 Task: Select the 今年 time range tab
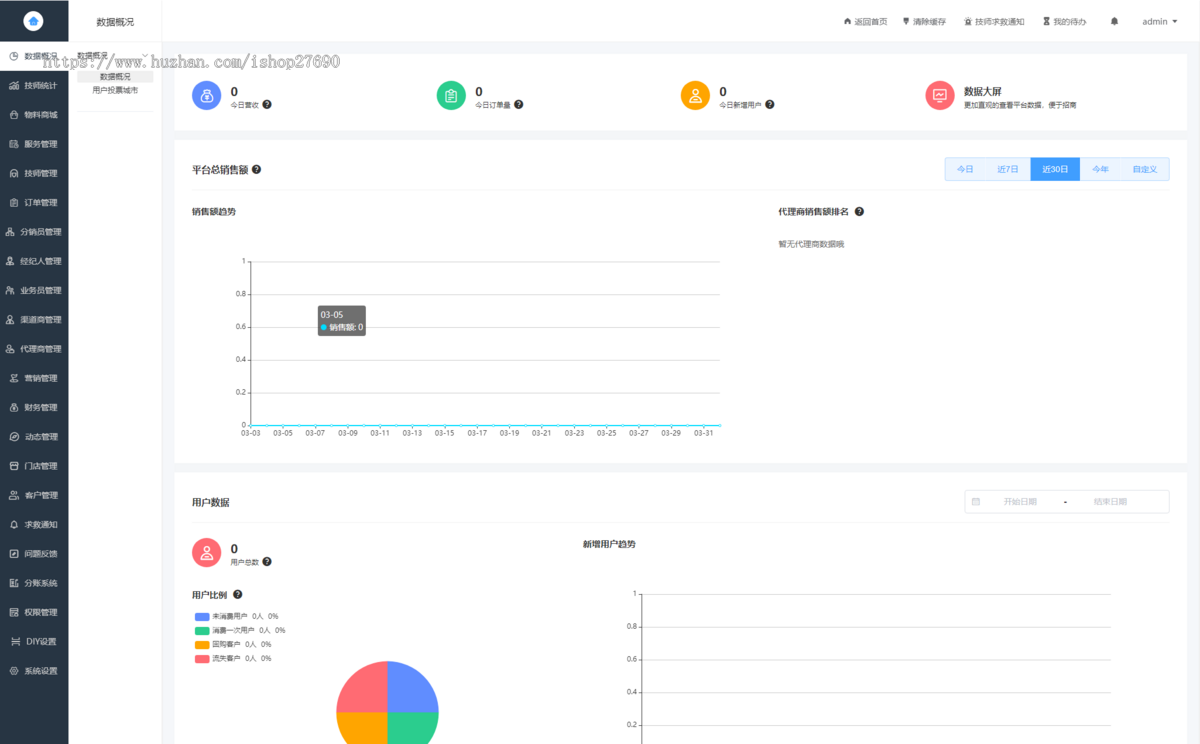[1100, 169]
